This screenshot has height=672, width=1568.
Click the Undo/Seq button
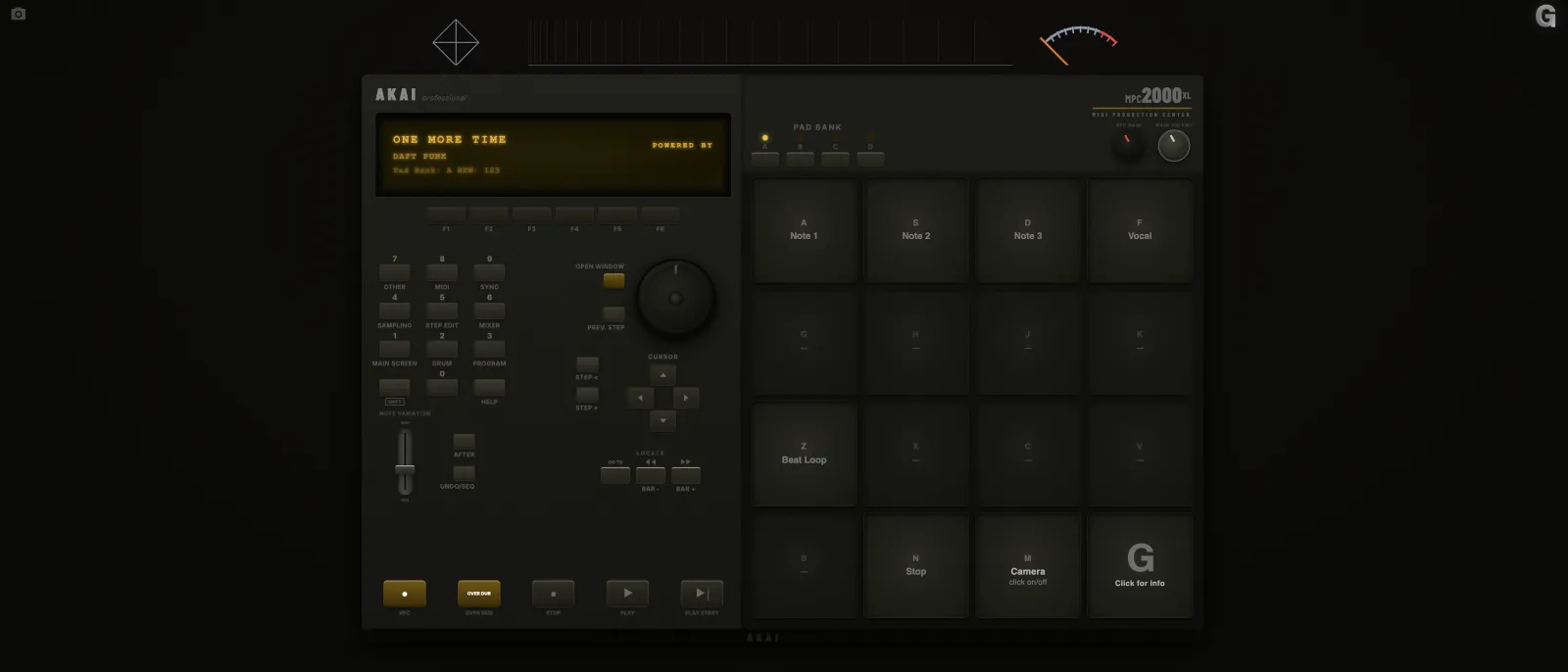(464, 473)
